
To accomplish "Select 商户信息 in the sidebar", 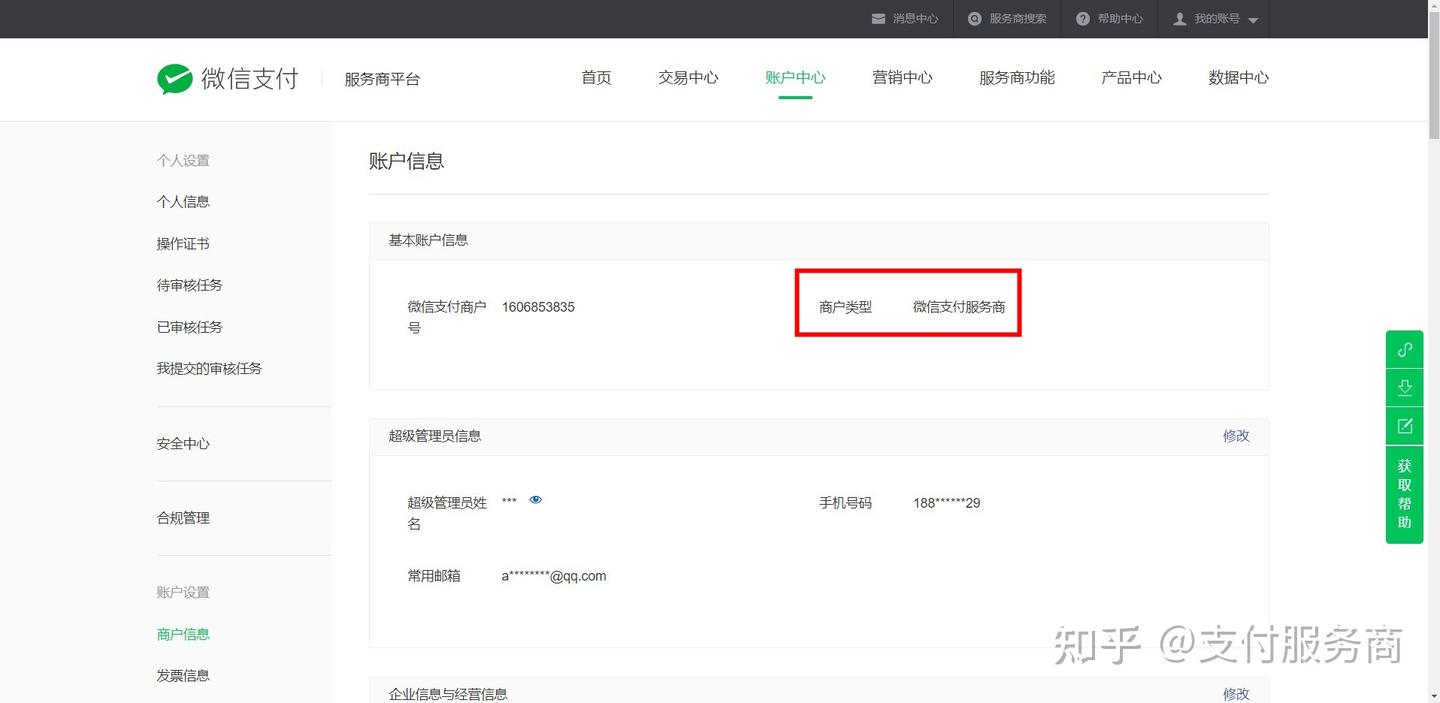I will 183,634.
